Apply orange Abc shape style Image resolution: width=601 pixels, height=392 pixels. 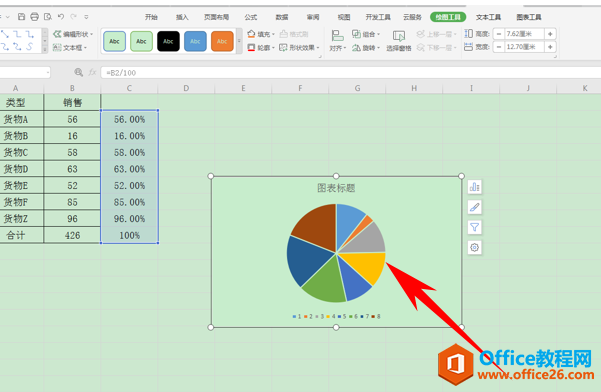point(222,41)
